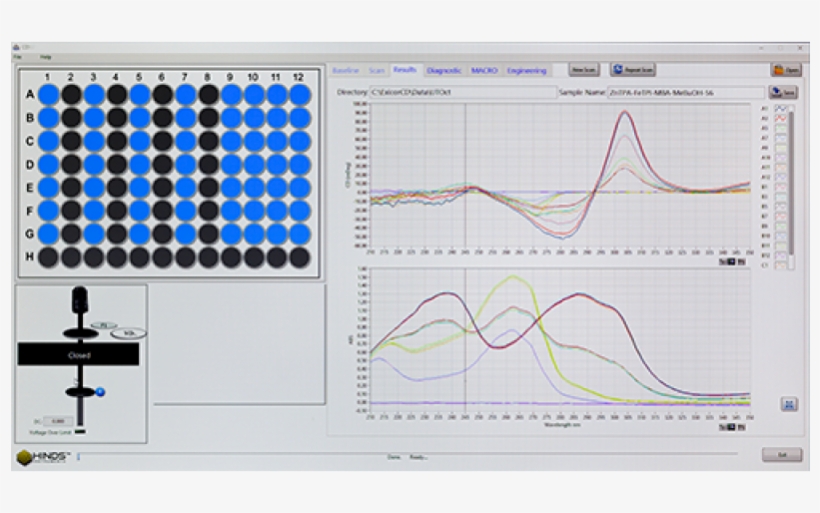Click the New Scan button
The height and width of the screenshot is (513, 820).
[x=583, y=70]
